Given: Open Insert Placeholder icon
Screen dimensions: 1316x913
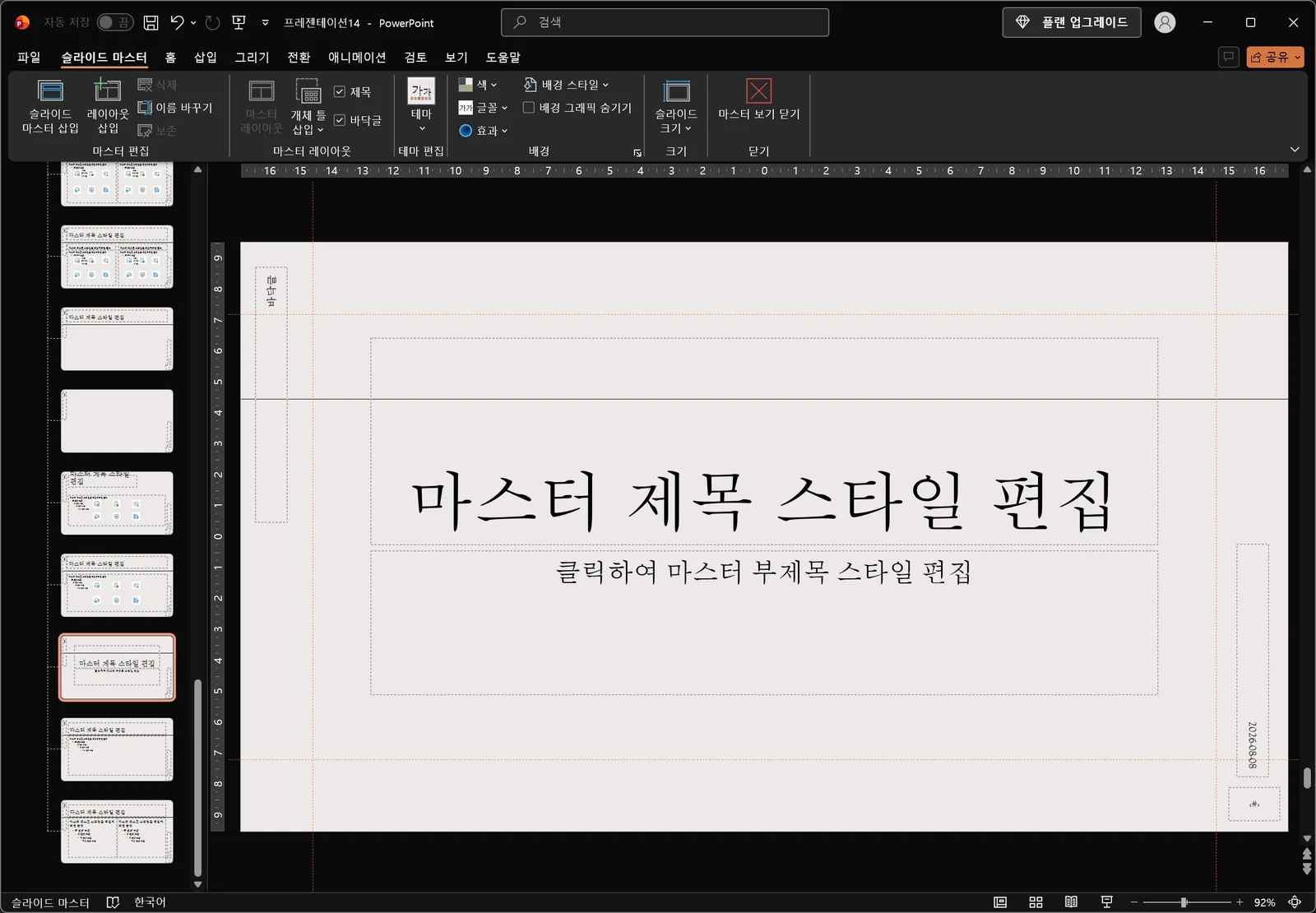Looking at the screenshot, I should (308, 92).
